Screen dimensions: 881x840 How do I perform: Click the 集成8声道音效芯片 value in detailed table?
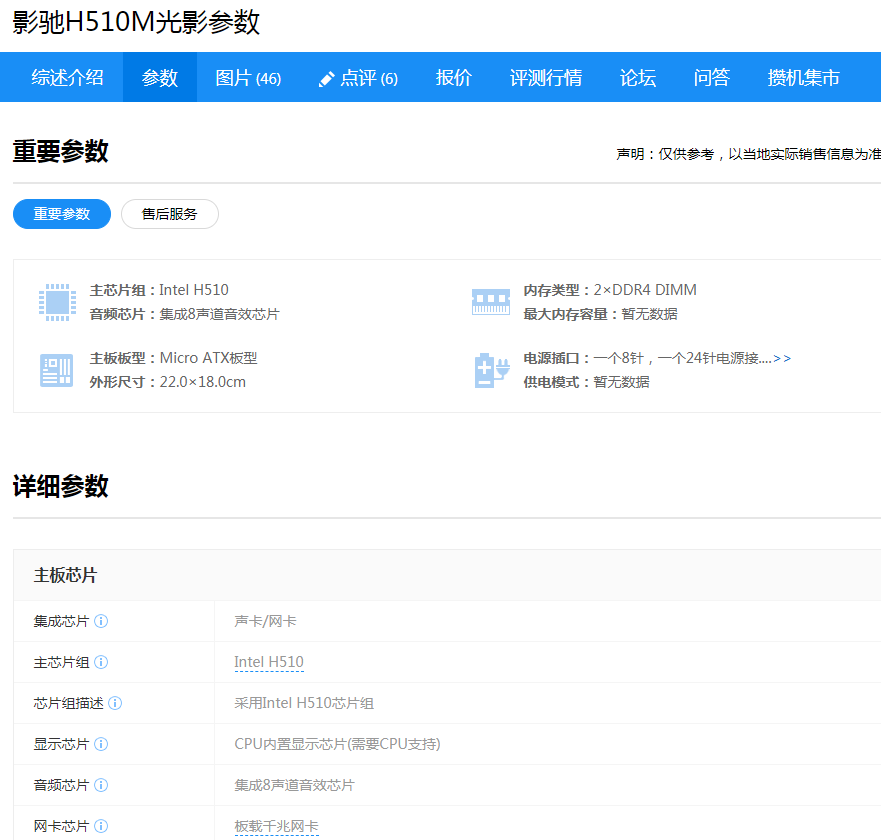tap(294, 785)
